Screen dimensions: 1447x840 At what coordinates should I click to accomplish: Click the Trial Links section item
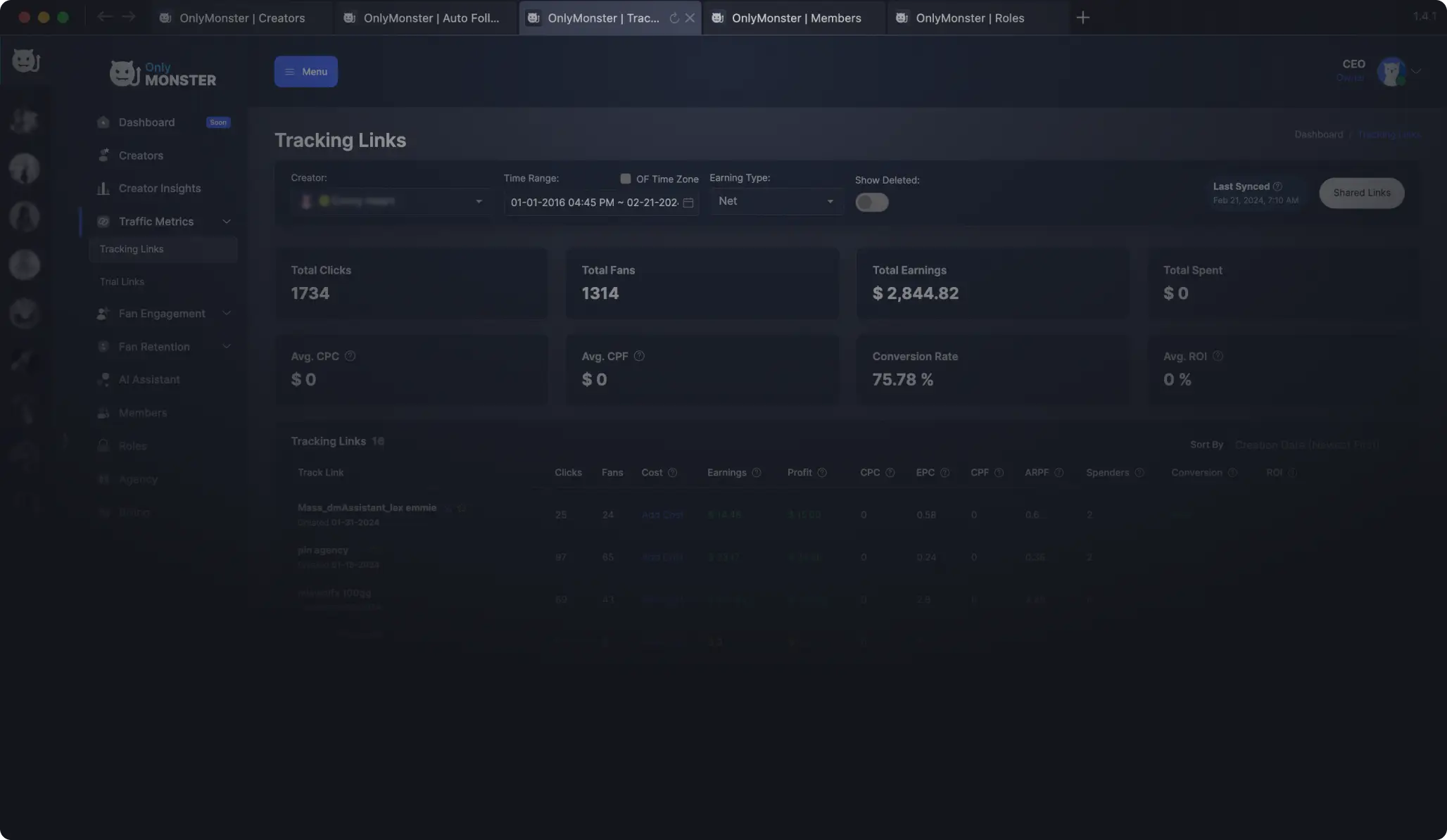[121, 281]
